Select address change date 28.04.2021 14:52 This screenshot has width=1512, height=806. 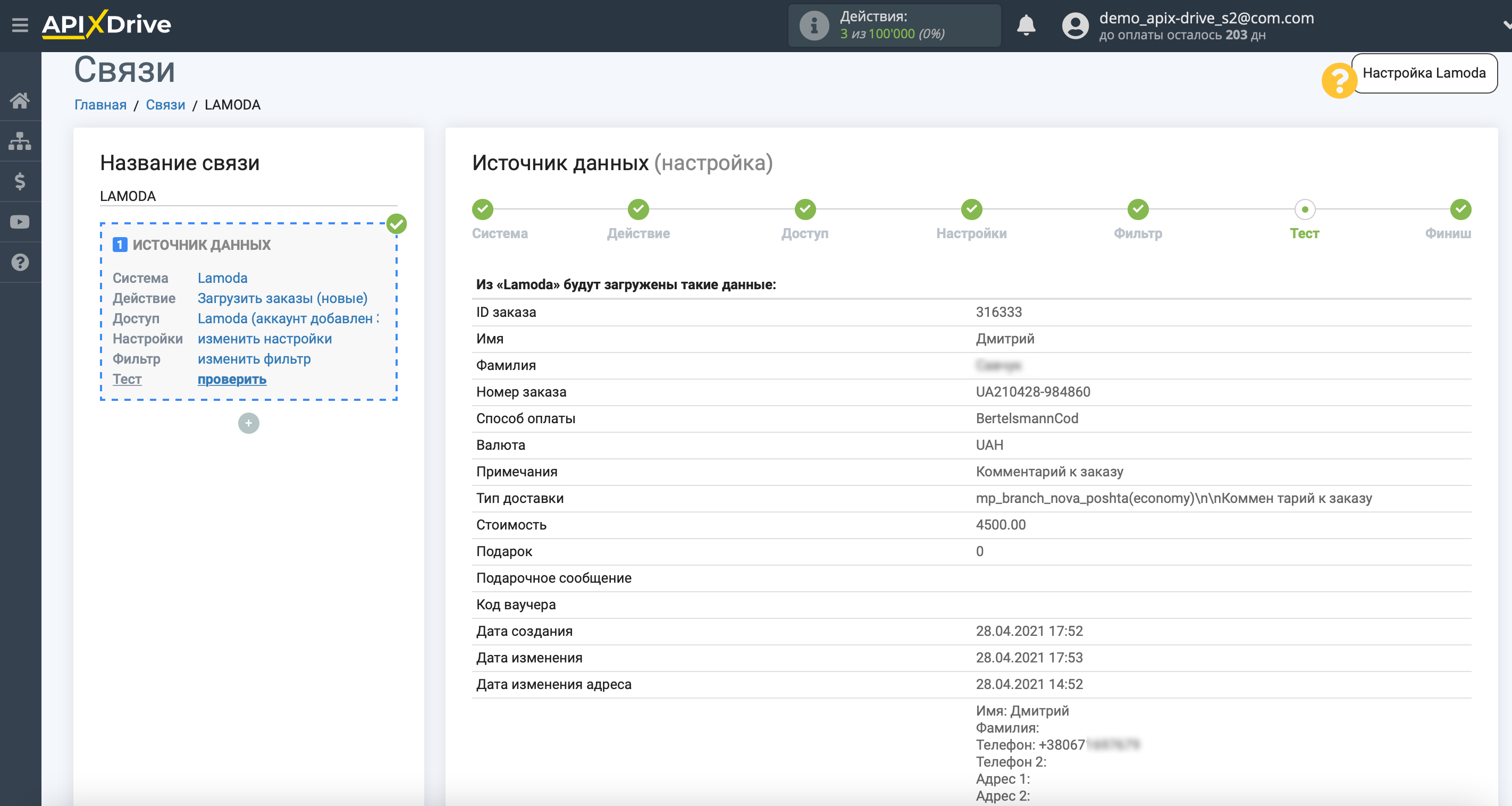(1029, 684)
